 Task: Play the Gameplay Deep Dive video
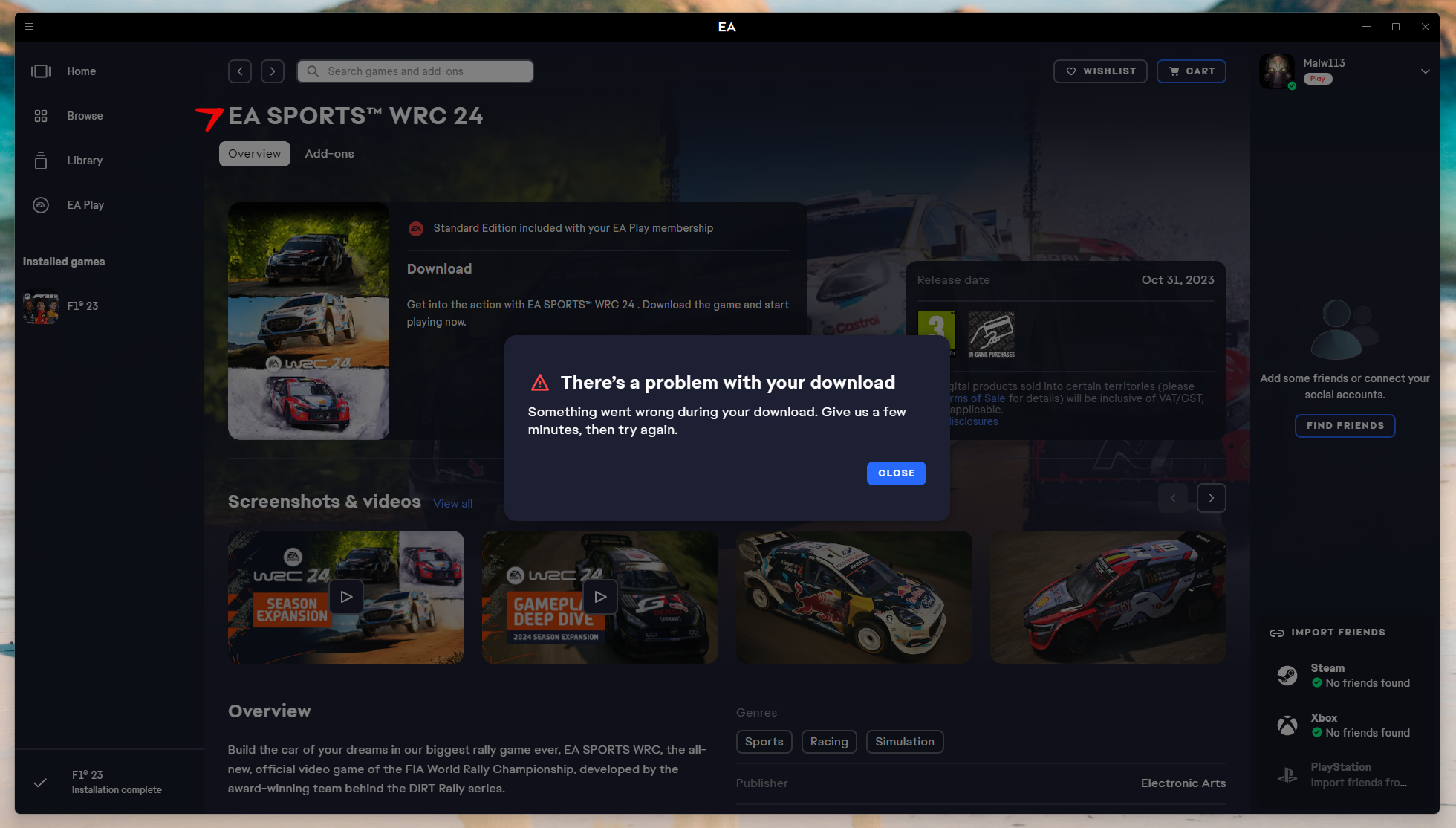click(600, 597)
